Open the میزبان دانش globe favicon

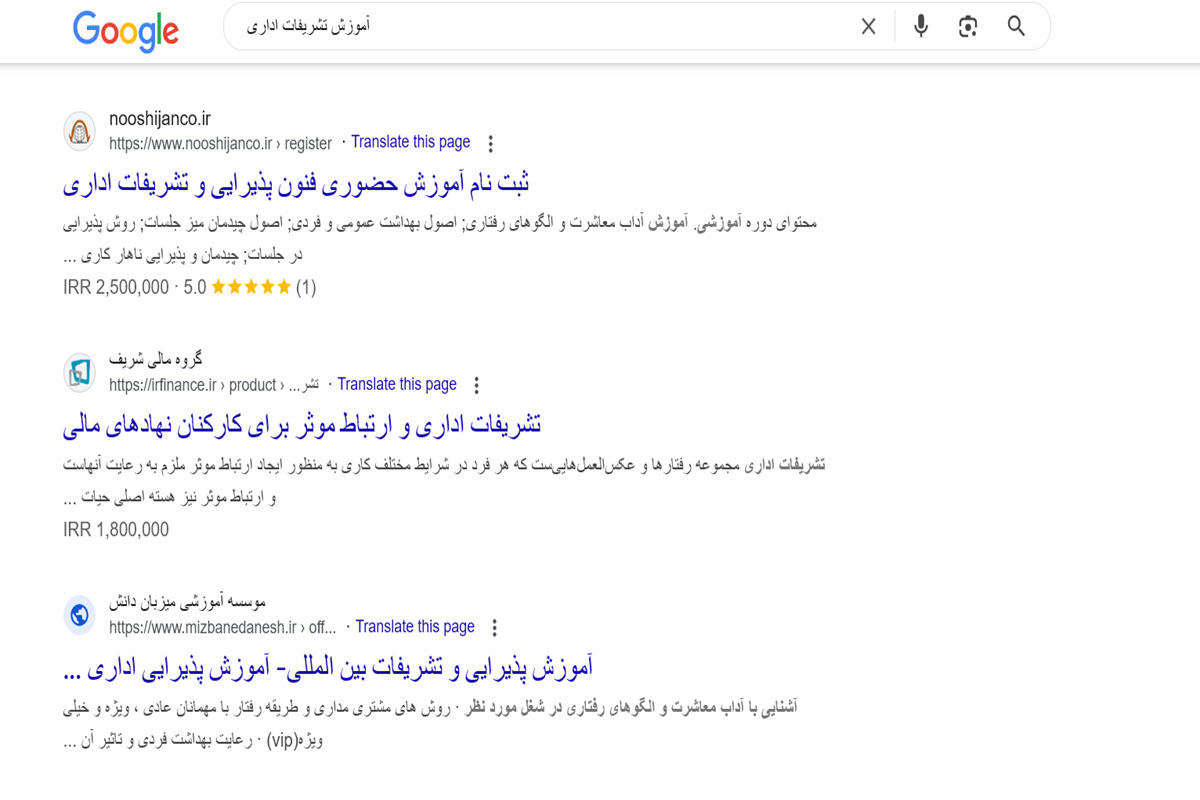pyautogui.click(x=79, y=615)
